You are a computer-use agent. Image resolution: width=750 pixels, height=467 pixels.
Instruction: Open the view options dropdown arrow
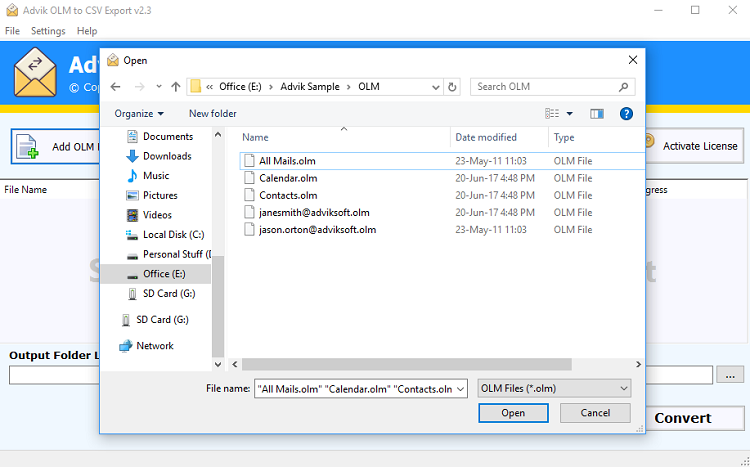tap(570, 114)
